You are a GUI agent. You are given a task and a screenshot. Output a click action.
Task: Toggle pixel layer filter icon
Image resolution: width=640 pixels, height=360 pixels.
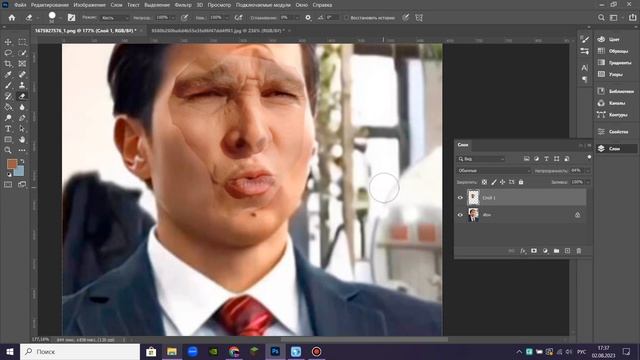527,159
